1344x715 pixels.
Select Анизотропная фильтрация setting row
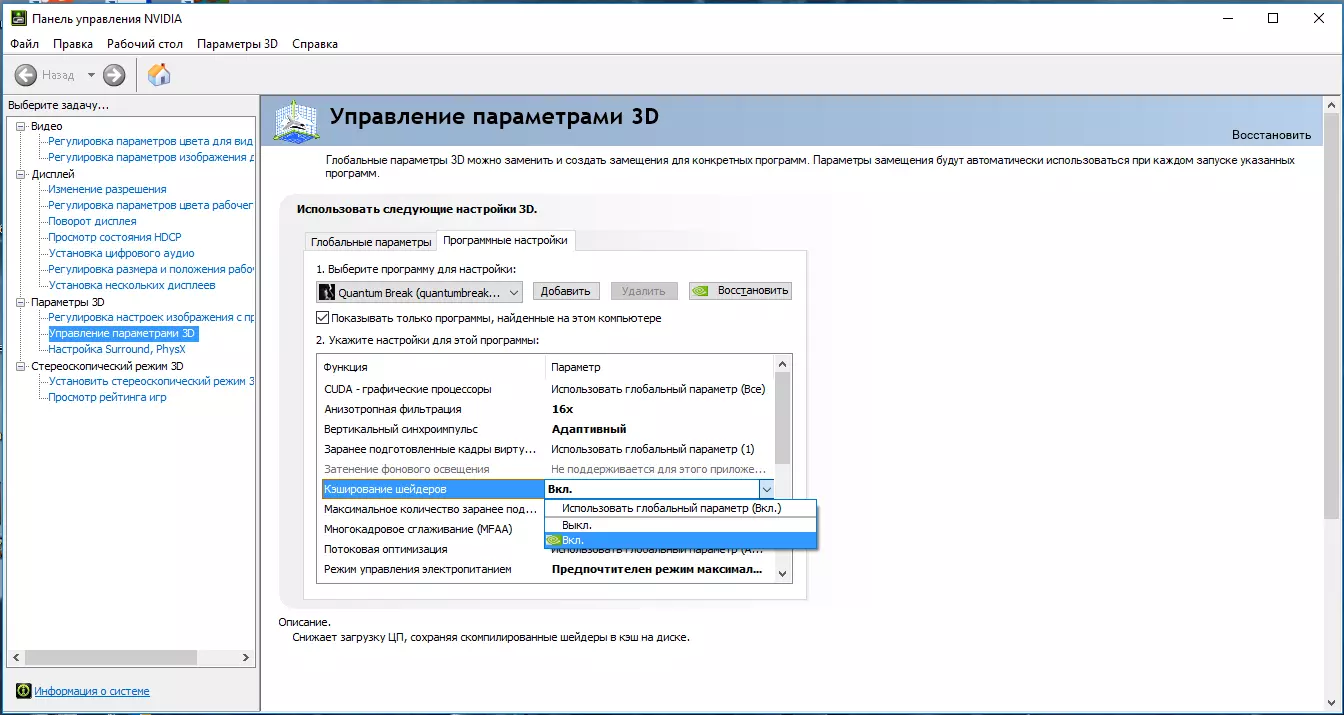546,409
